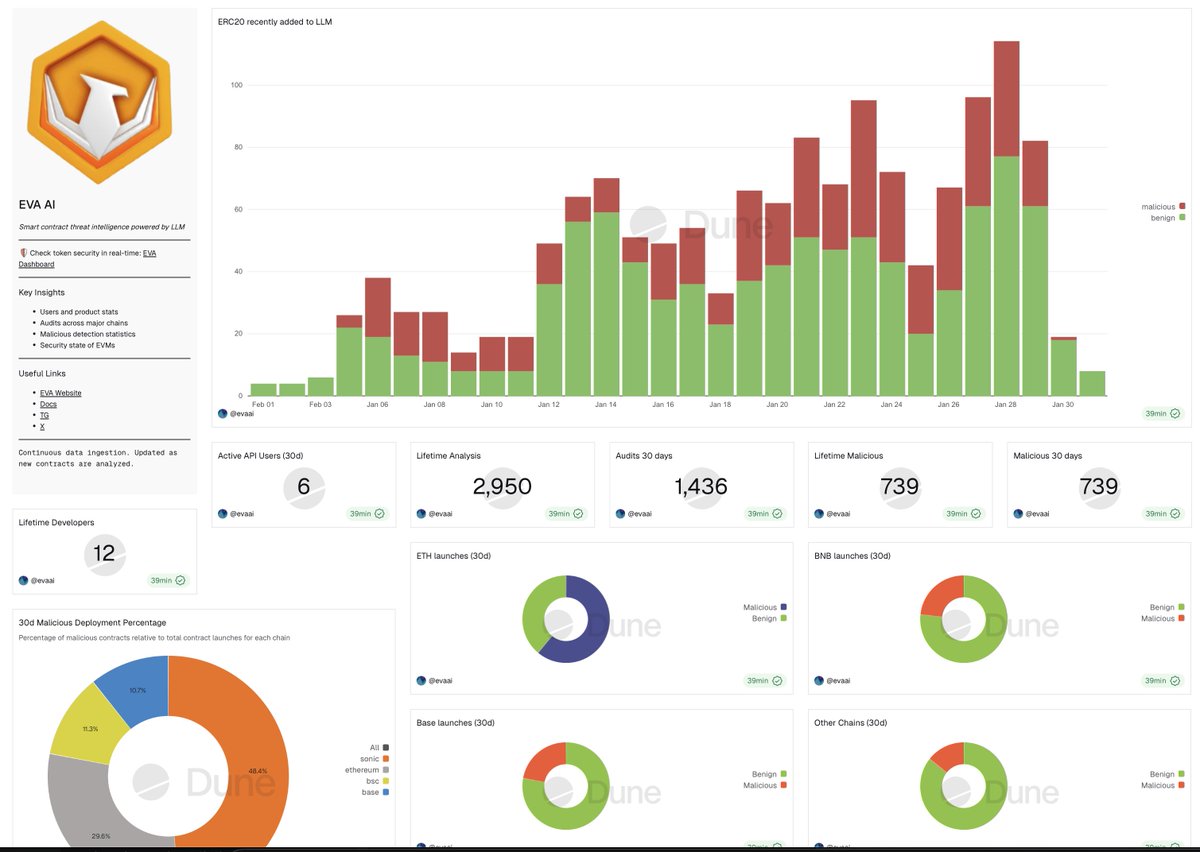Open @evaai author on Active API Users card
The image size is (1200, 852).
tap(235, 513)
